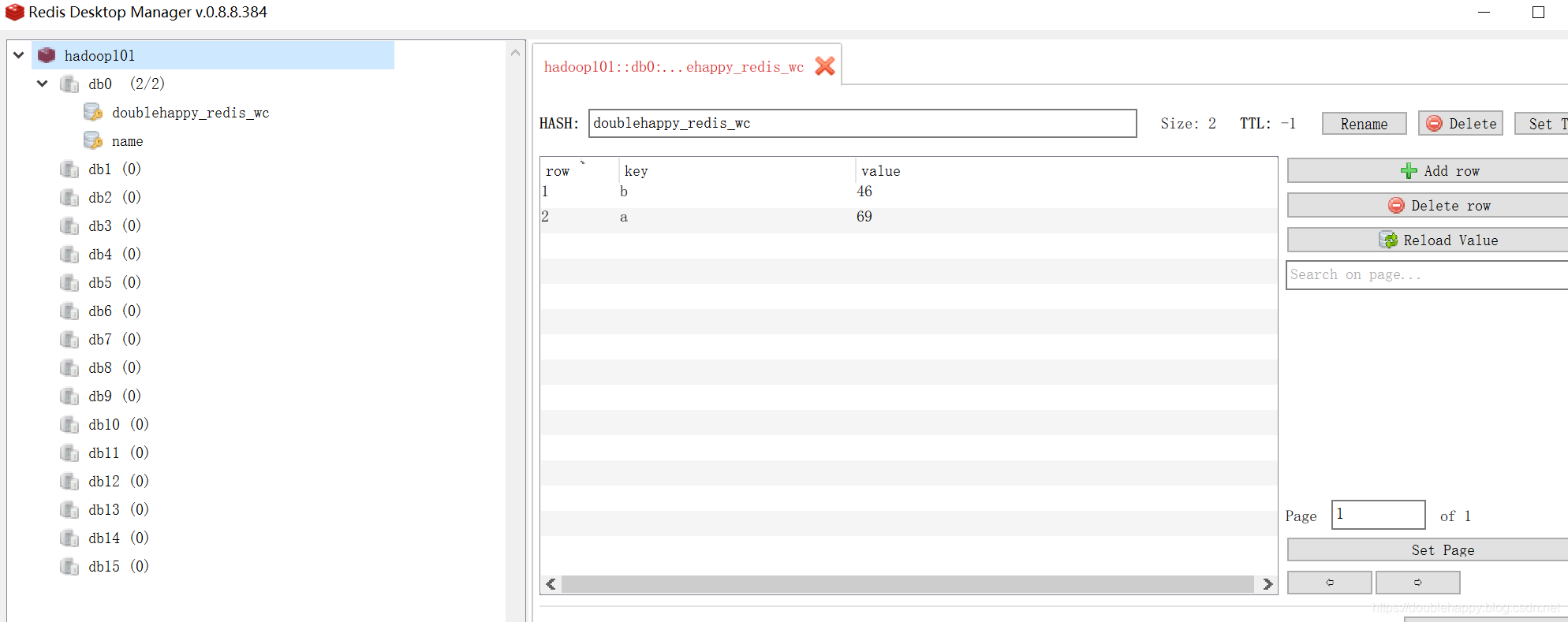Click the db6 database icon
Screen dimensions: 1568x622
[69, 311]
